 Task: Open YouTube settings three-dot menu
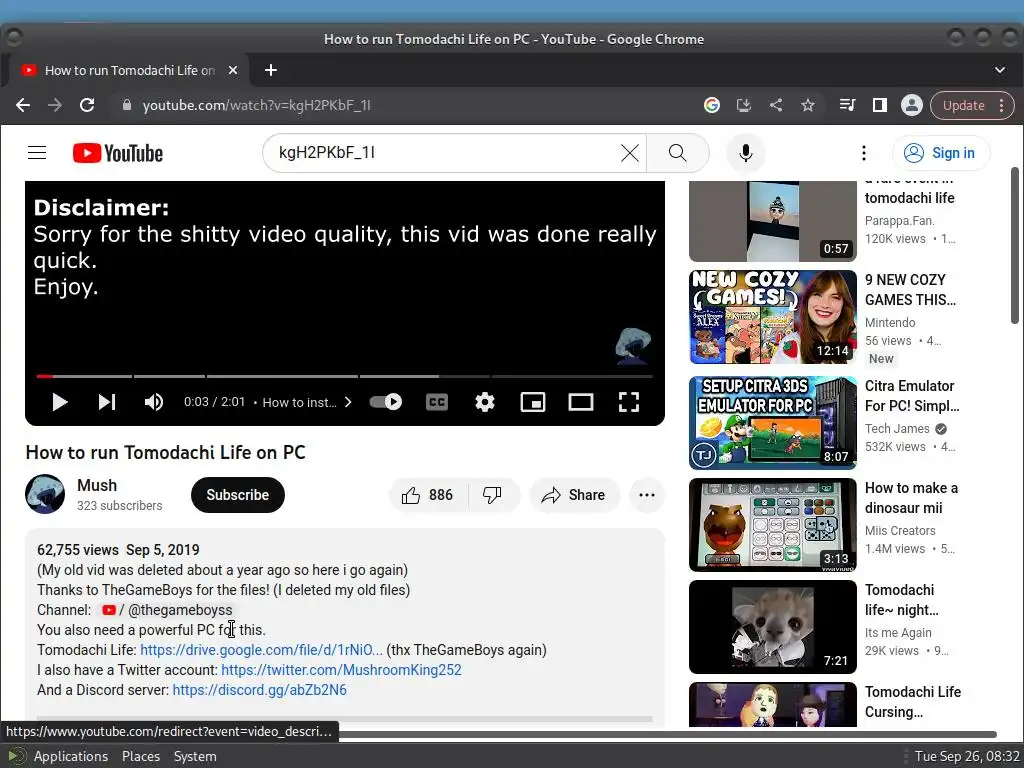click(x=863, y=153)
